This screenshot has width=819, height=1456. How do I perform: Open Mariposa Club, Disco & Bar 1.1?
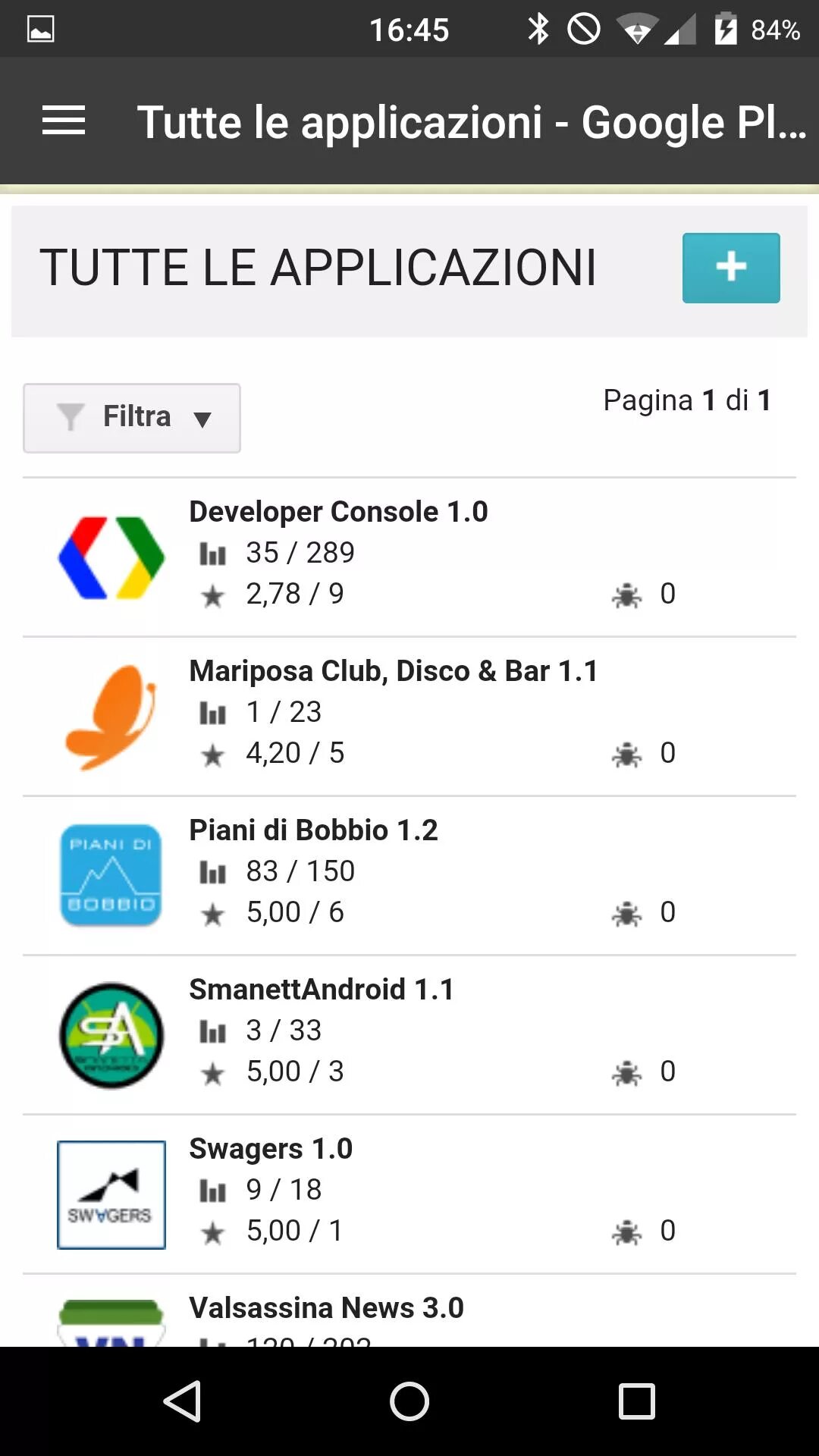pyautogui.click(x=393, y=671)
